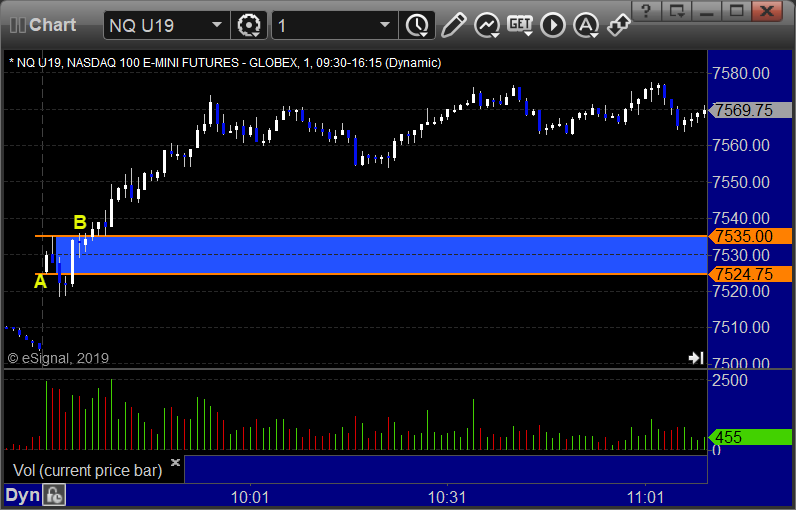Image resolution: width=796 pixels, height=510 pixels.
Task: Click the 7520.00 price axis label
Action: (x=741, y=291)
